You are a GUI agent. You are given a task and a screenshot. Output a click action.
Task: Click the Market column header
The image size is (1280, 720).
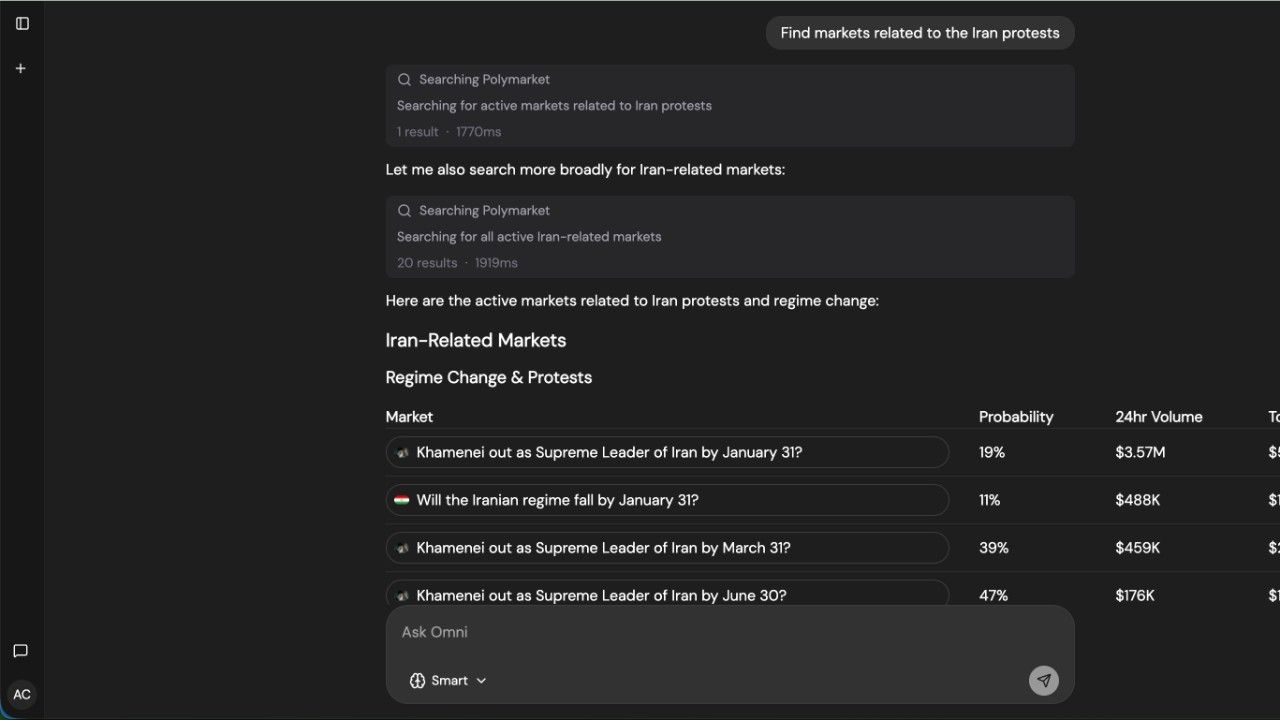[409, 417]
